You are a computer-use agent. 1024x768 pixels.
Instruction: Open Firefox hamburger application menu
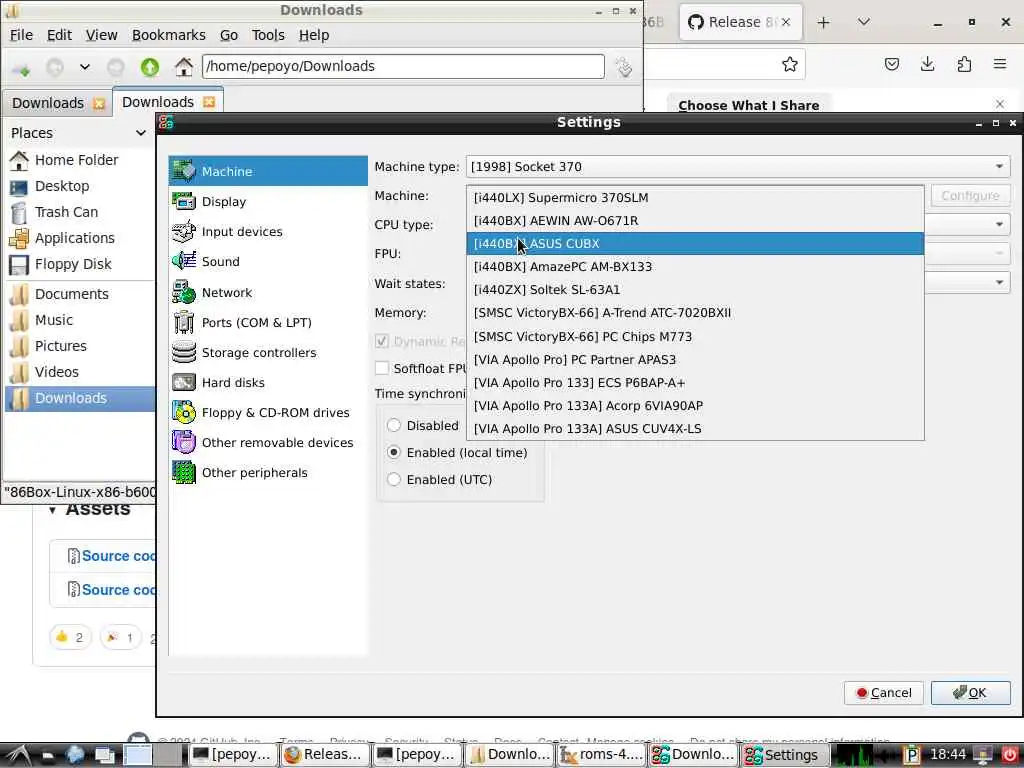[1000, 64]
